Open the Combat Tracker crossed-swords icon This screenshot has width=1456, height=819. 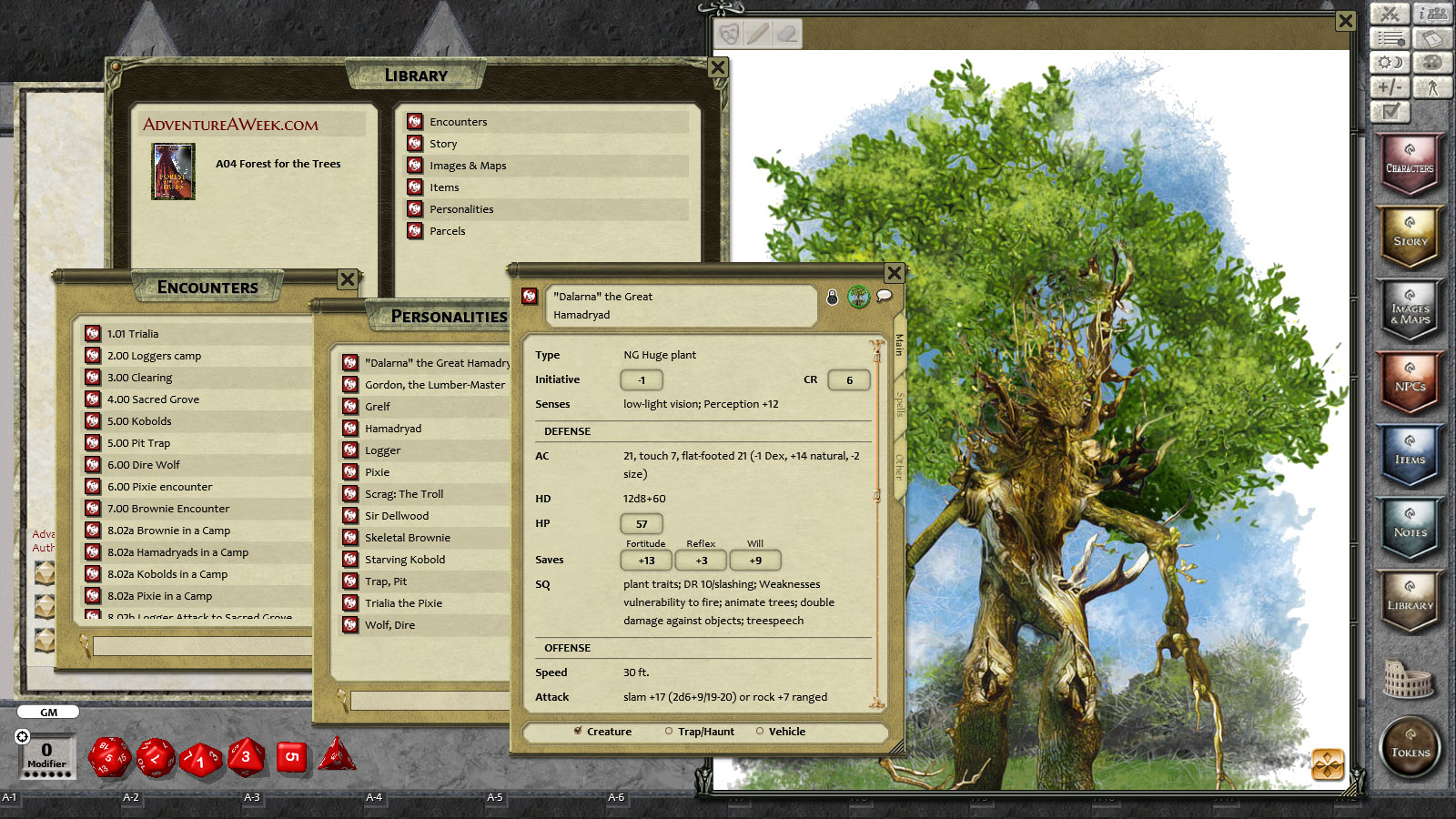pos(1390,15)
